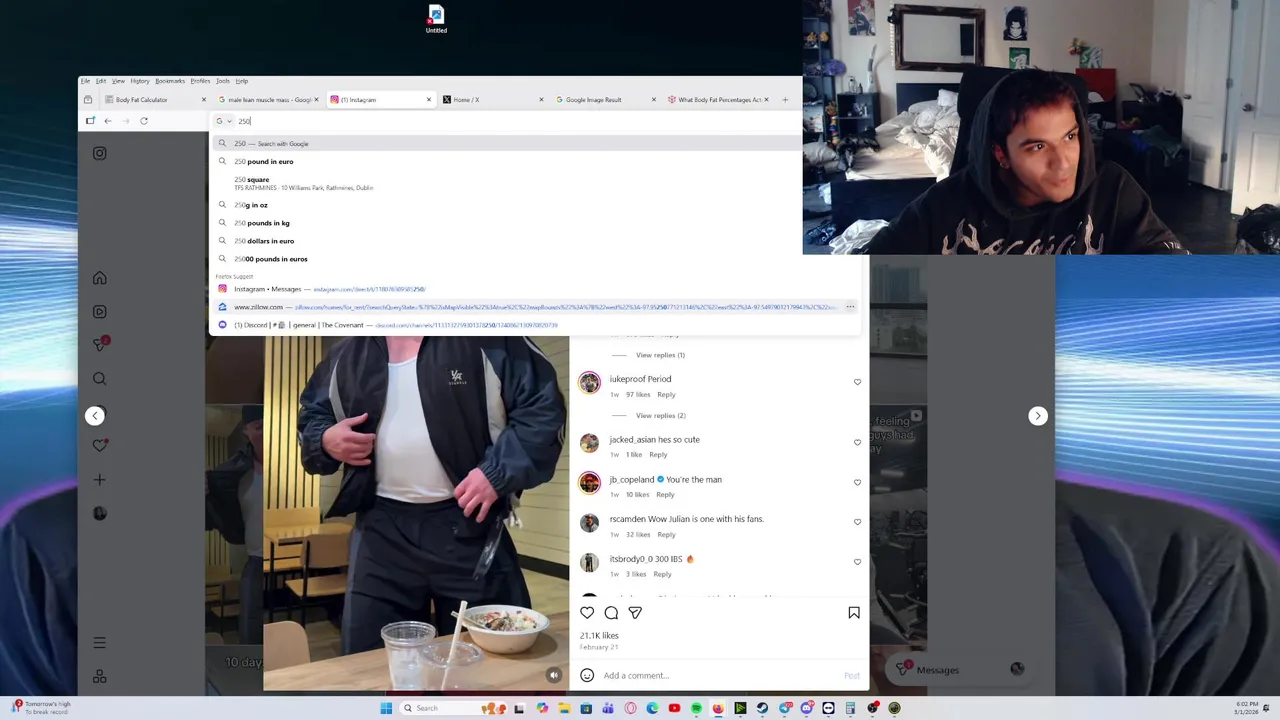
Task: Click the comment bubble icon under post
Action: [611, 612]
